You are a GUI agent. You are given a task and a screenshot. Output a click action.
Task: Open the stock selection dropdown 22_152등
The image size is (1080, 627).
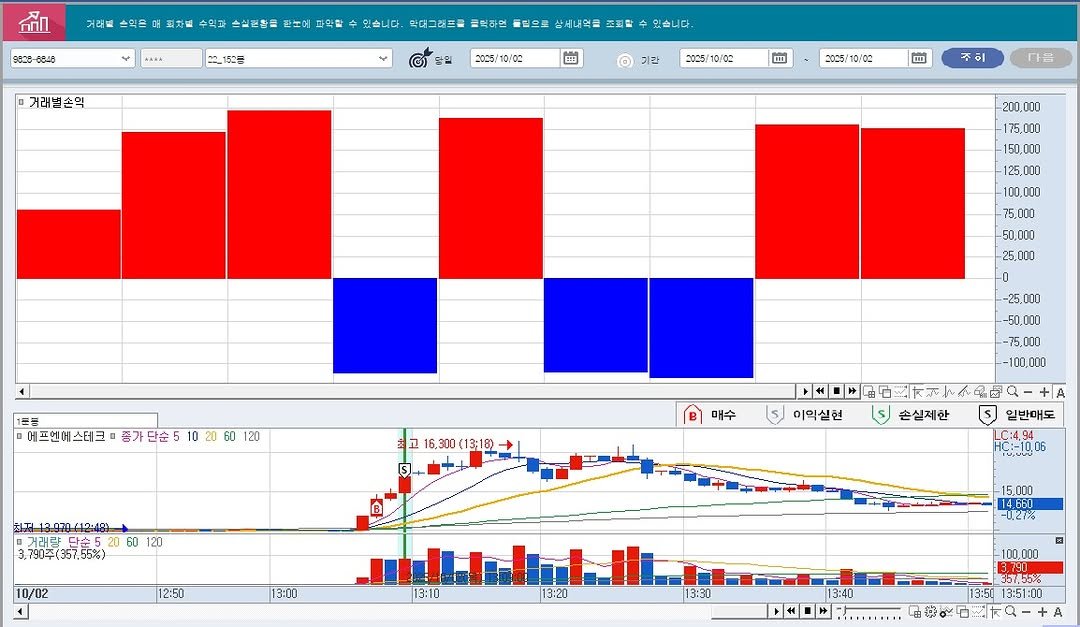384,59
